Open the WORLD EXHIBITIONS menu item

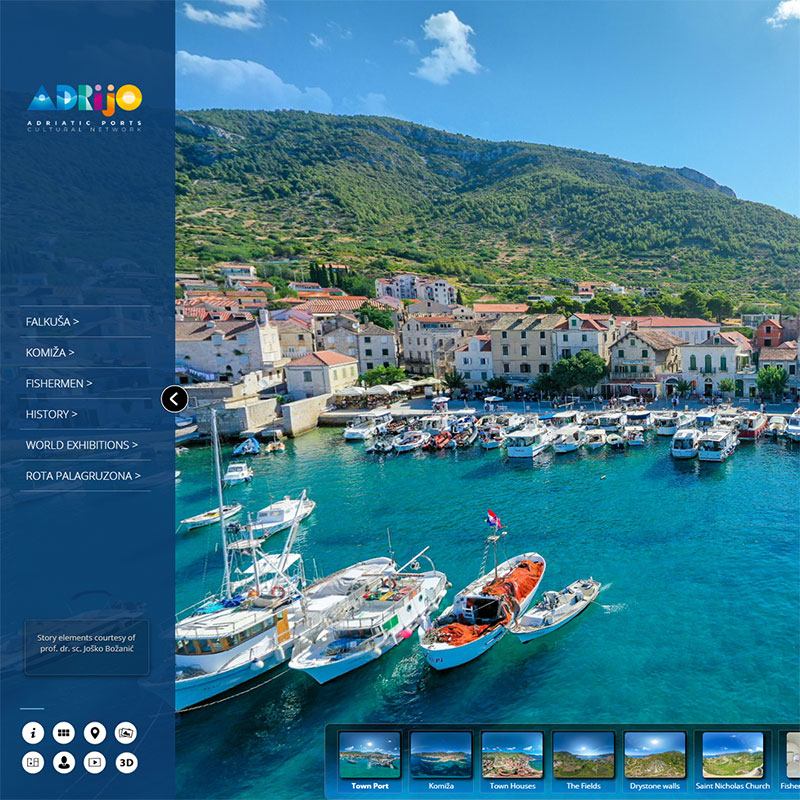(x=82, y=445)
